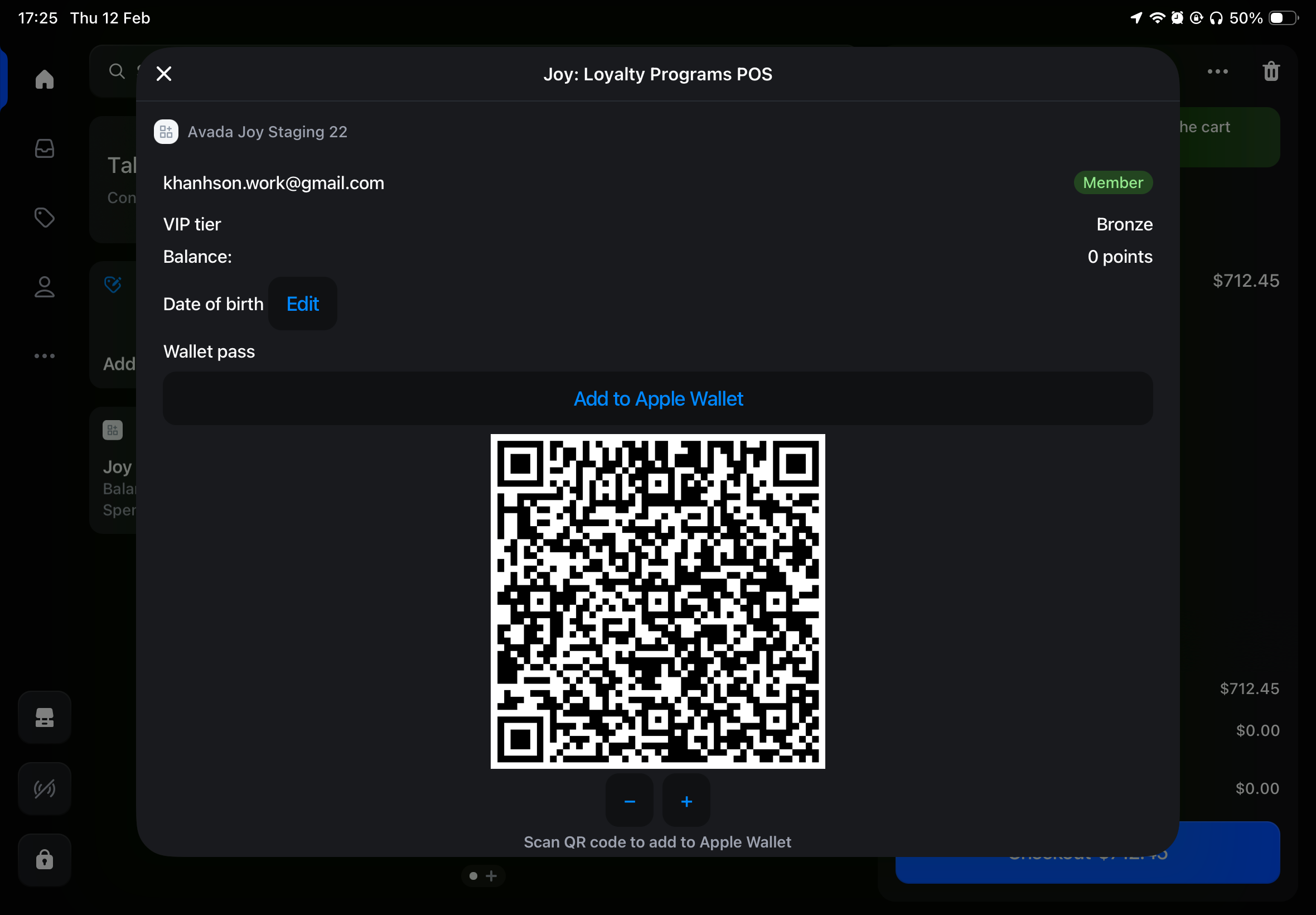This screenshot has height=915, width=1316.
Task: Increase QR code size with plus
Action: click(x=686, y=801)
